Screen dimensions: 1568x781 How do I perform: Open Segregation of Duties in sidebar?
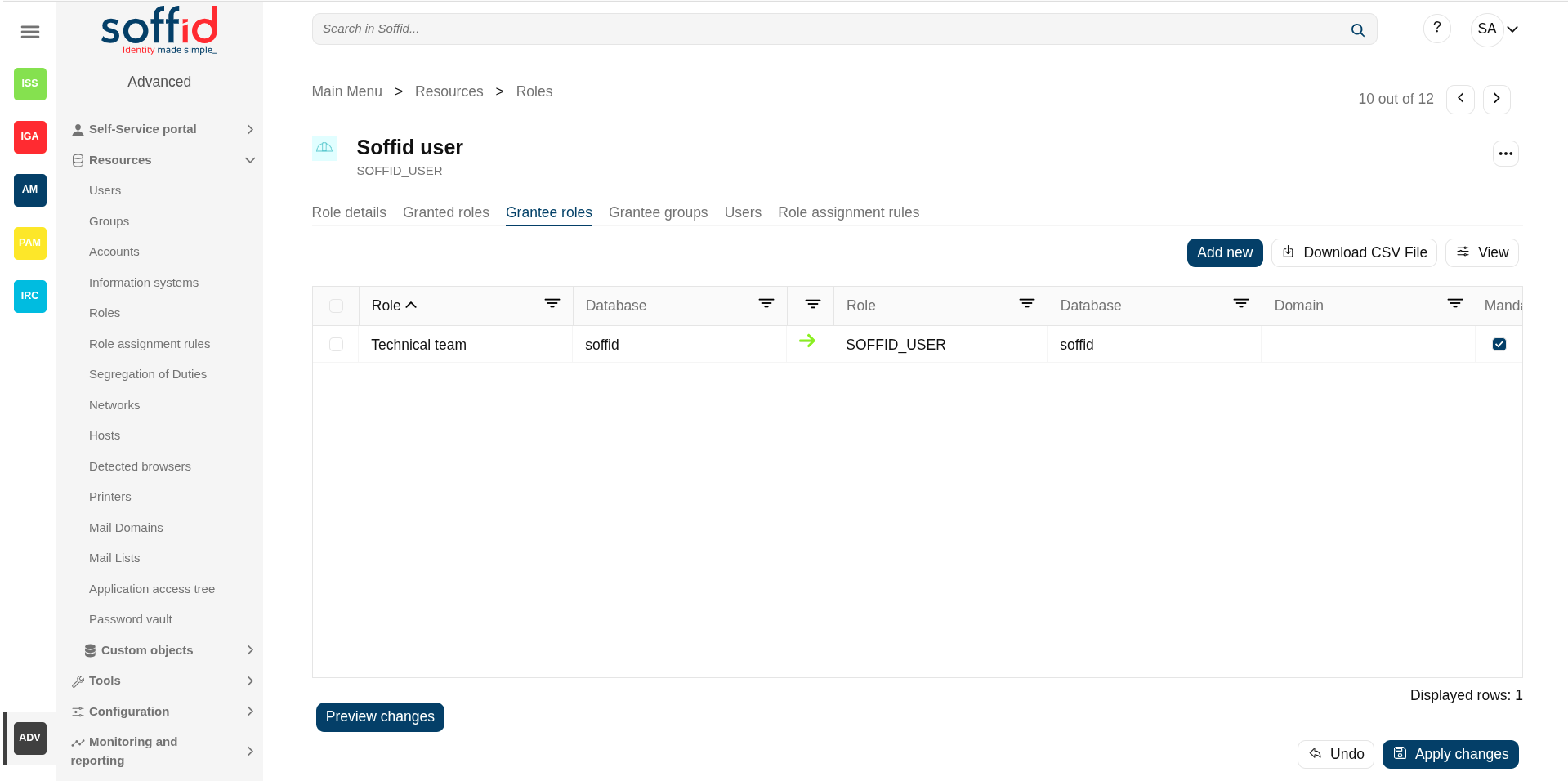click(x=148, y=374)
